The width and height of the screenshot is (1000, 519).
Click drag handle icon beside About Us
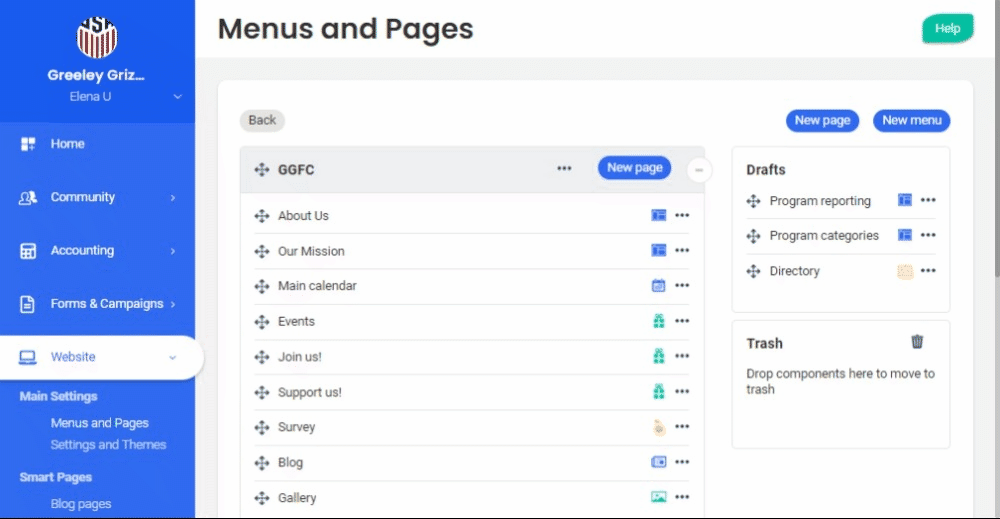coord(262,216)
